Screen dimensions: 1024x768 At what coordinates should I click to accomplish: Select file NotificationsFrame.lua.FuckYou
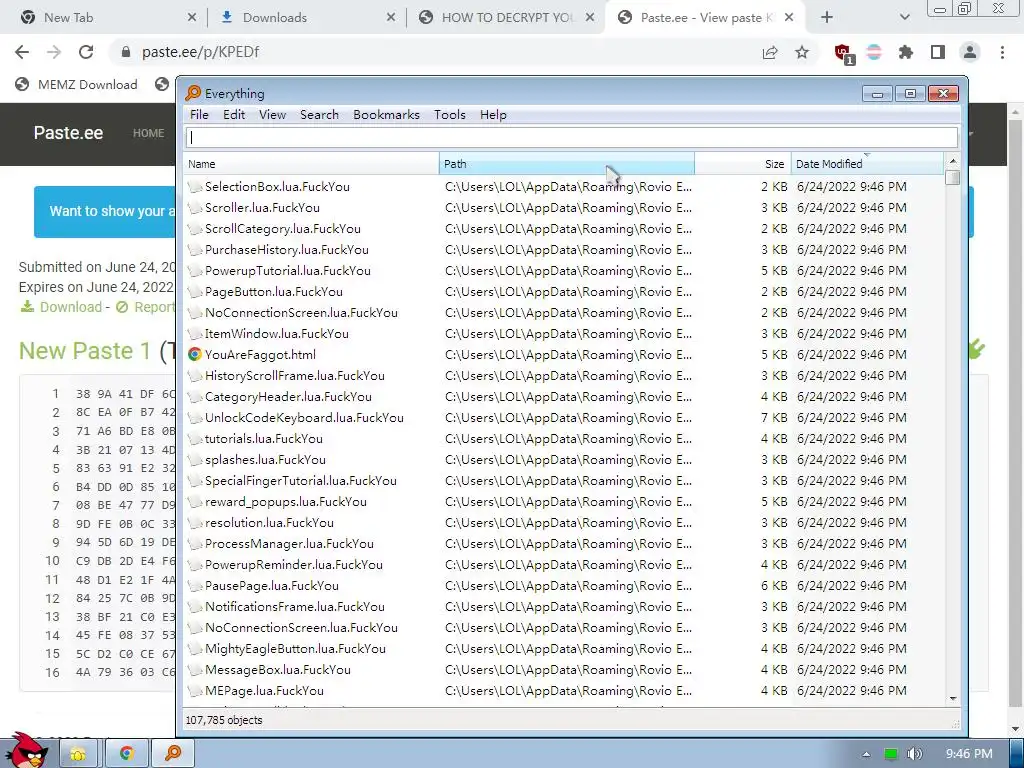coord(295,607)
